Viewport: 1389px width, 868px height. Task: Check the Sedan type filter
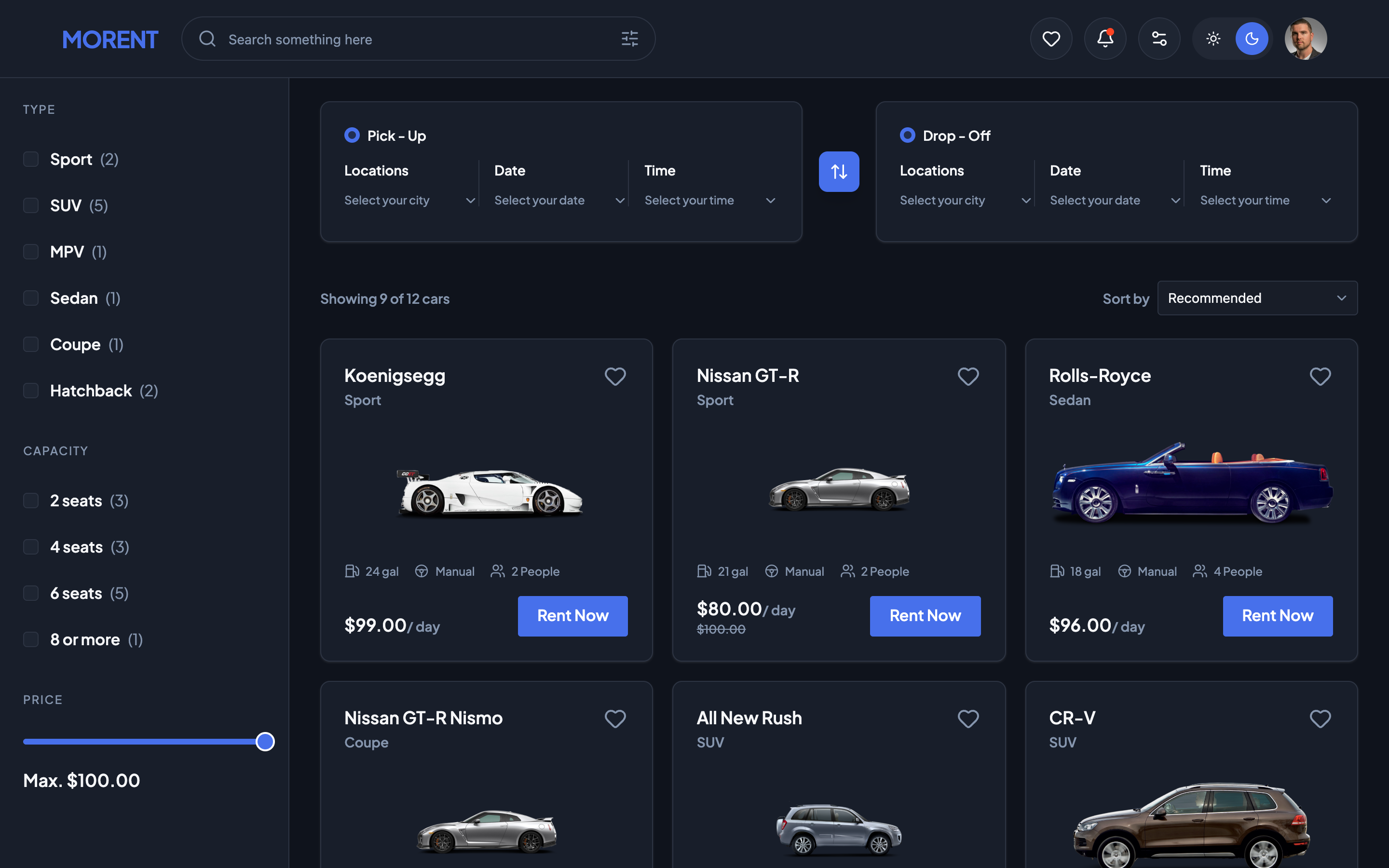(x=30, y=298)
